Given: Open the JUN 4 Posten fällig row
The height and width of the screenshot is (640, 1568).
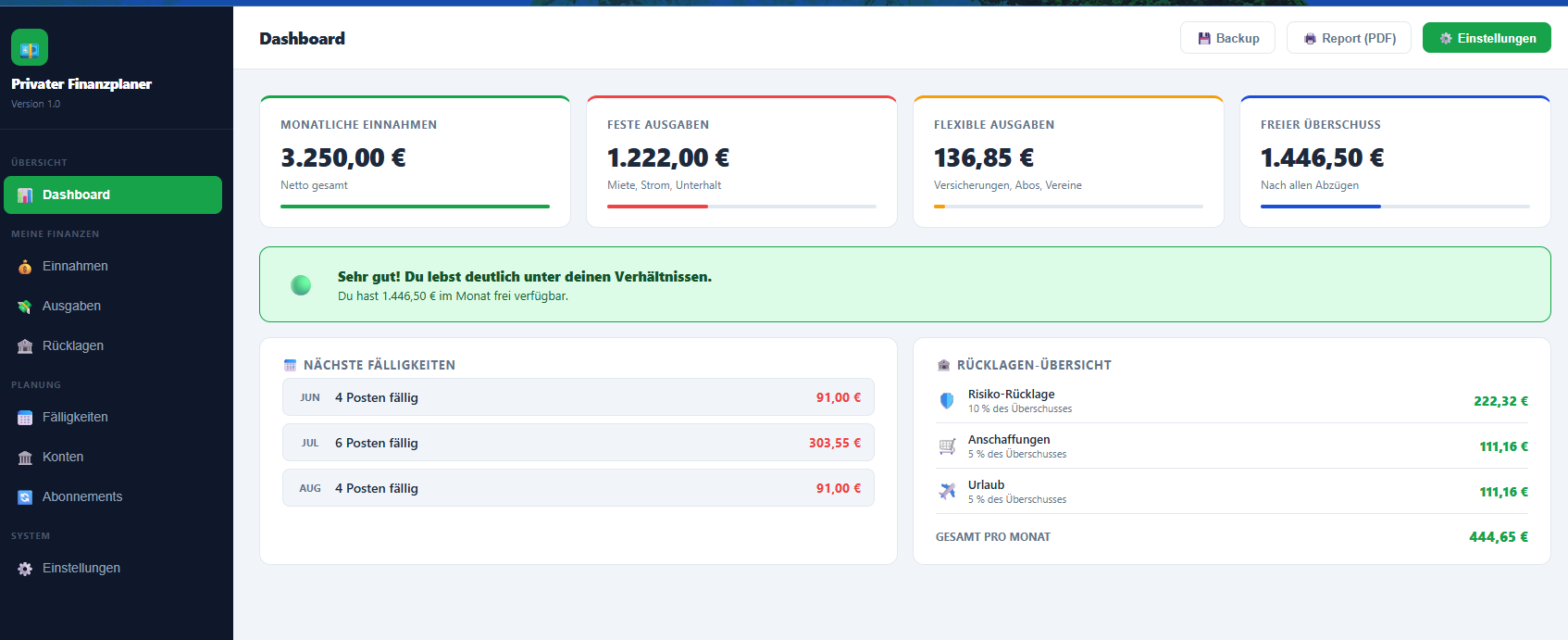Looking at the screenshot, I should [579, 397].
